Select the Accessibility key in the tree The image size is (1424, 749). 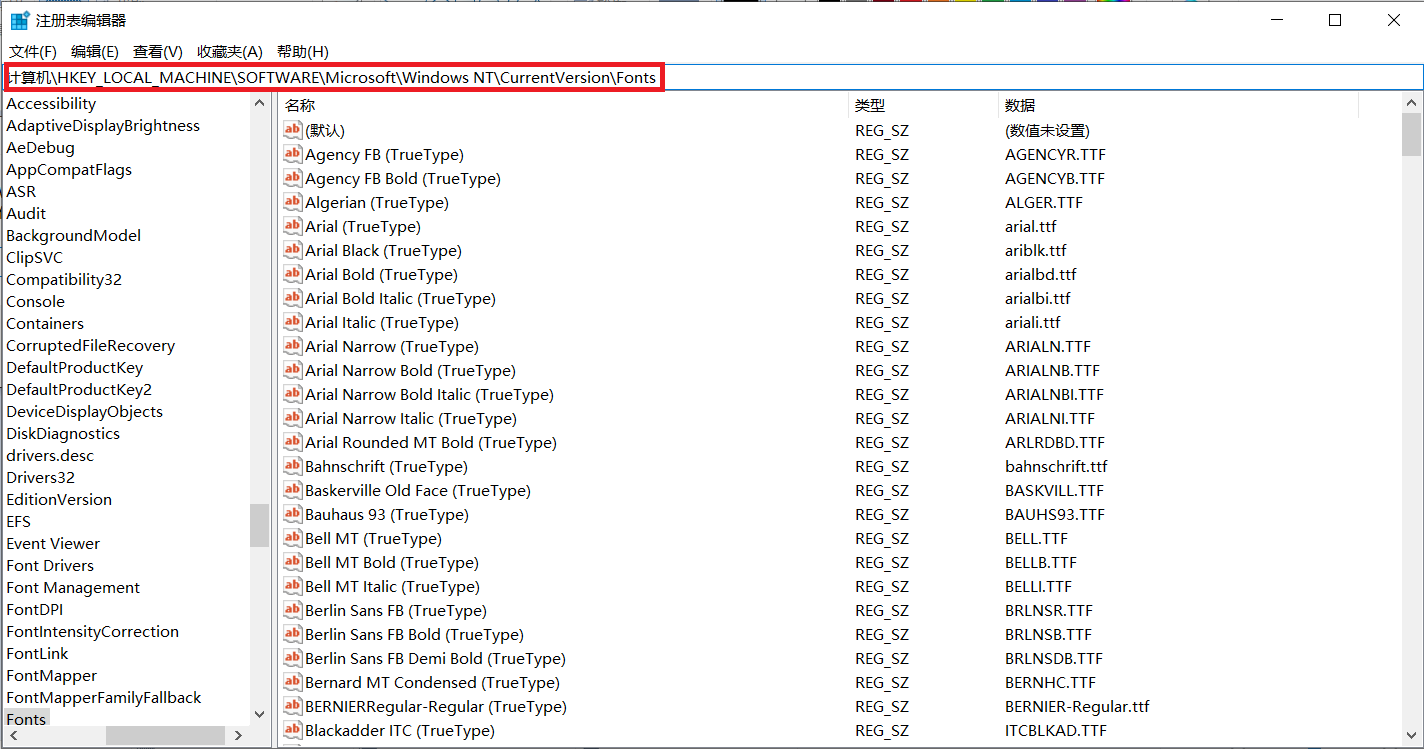51,104
